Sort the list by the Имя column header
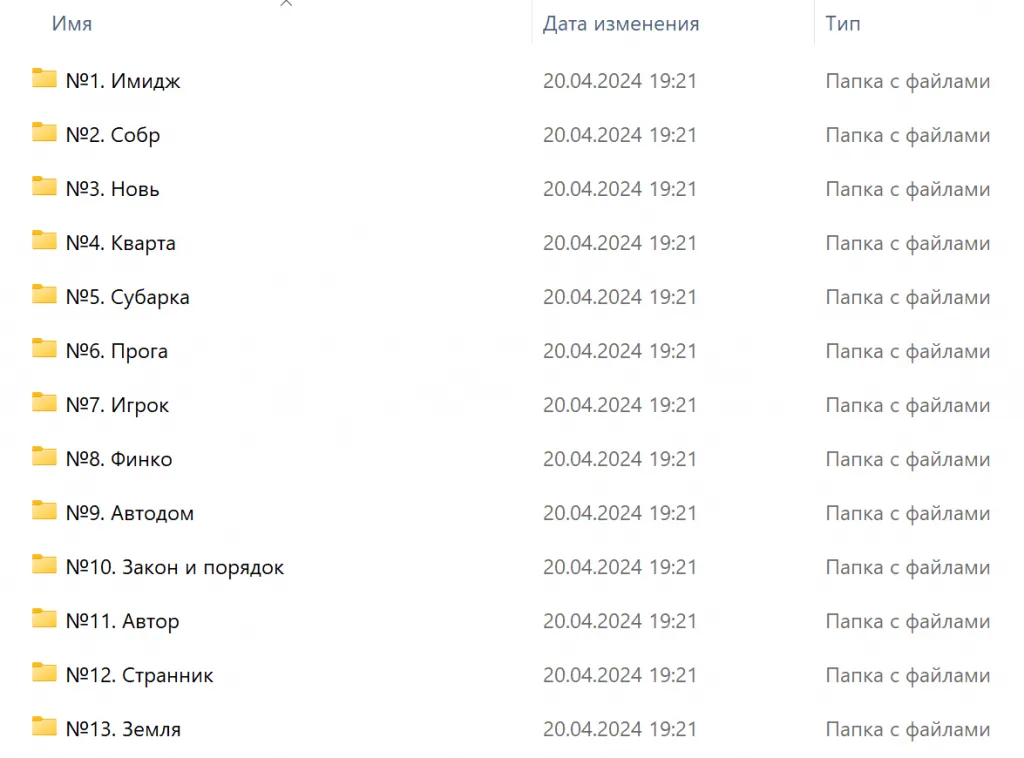Image resolution: width=1024 pixels, height=758 pixels. (x=72, y=24)
